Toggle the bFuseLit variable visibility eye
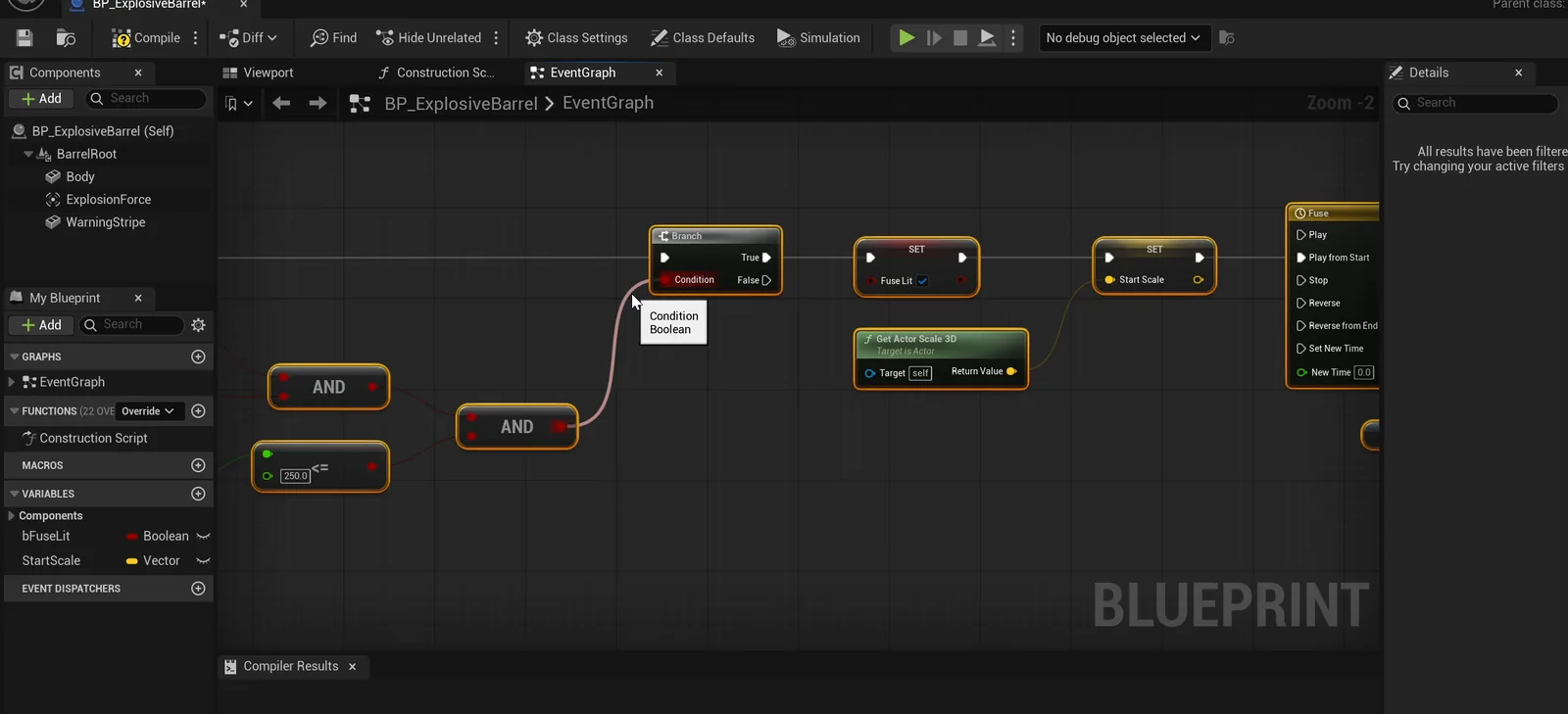 (x=204, y=537)
